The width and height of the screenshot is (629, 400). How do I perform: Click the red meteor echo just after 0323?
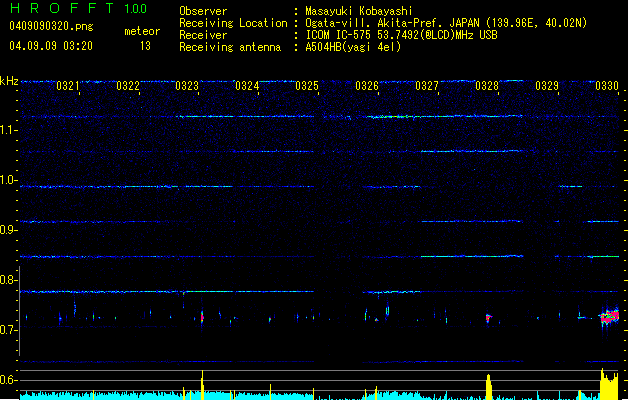(x=202, y=317)
